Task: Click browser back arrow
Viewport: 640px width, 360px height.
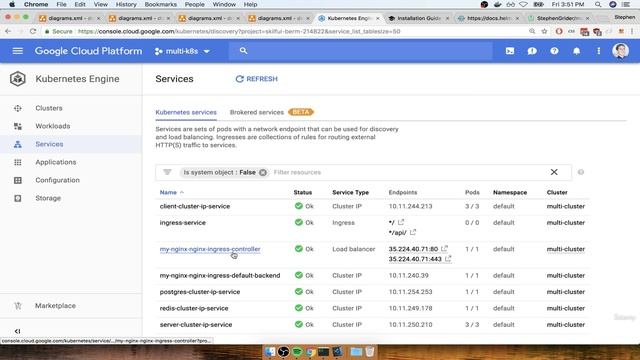Action: (x=8, y=31)
